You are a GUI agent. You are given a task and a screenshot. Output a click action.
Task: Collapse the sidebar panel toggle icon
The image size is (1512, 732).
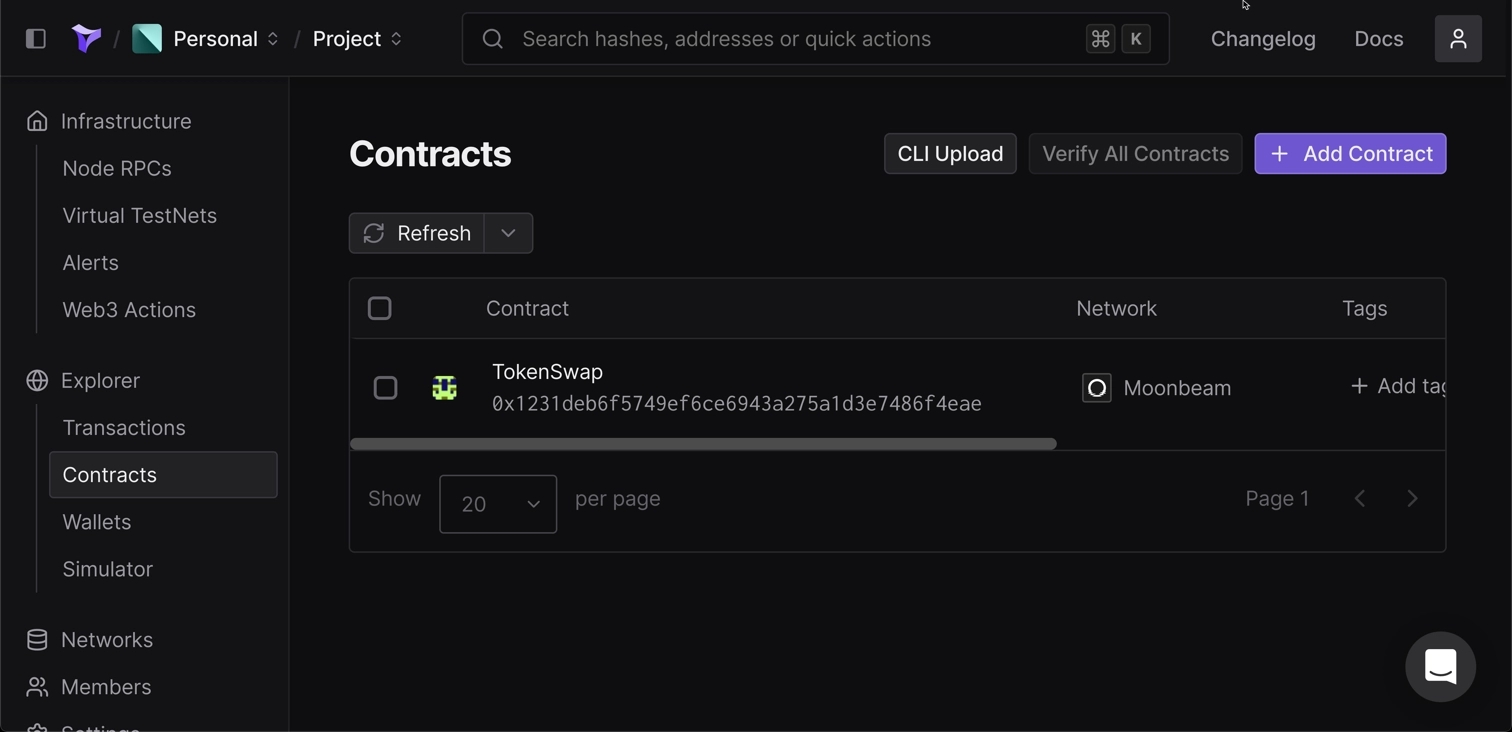[36, 39]
